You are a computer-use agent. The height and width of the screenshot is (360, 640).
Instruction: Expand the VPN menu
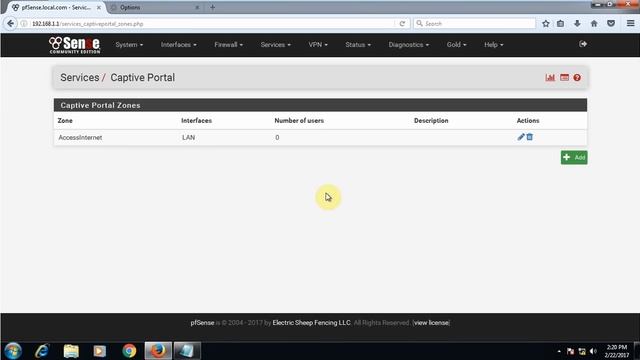point(318,45)
